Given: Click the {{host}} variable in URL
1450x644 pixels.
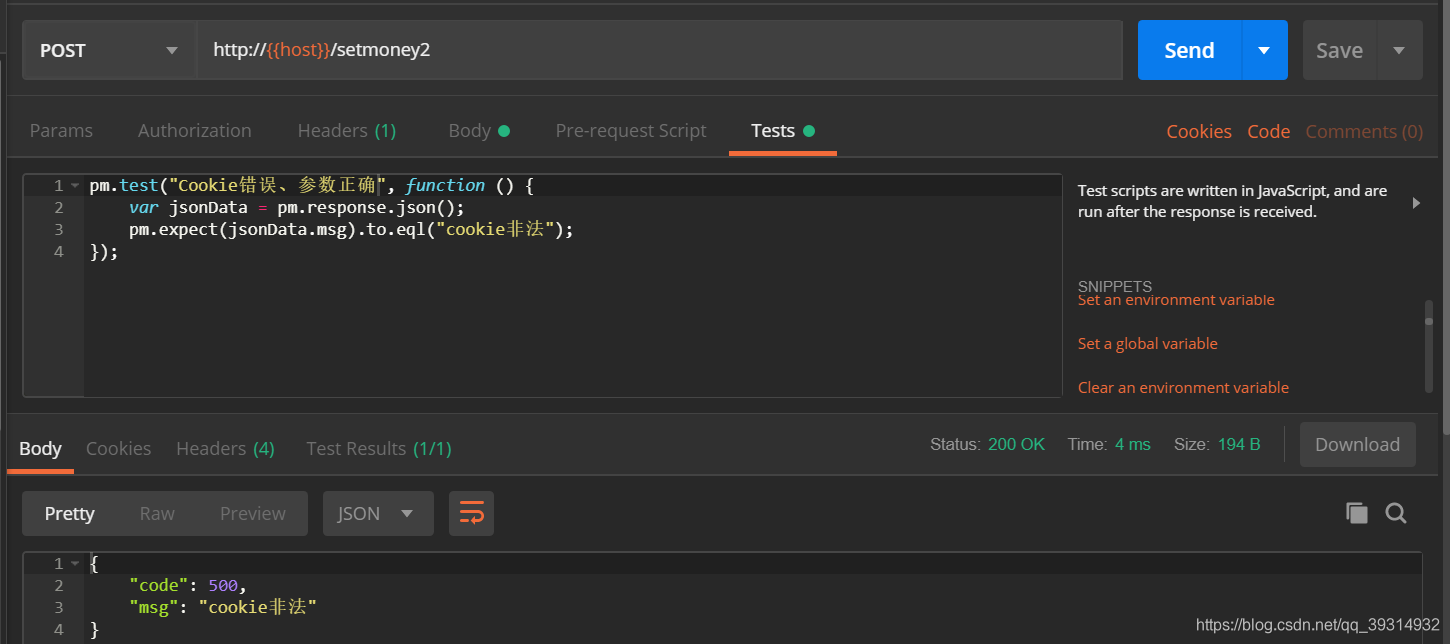Looking at the screenshot, I should click(x=298, y=50).
